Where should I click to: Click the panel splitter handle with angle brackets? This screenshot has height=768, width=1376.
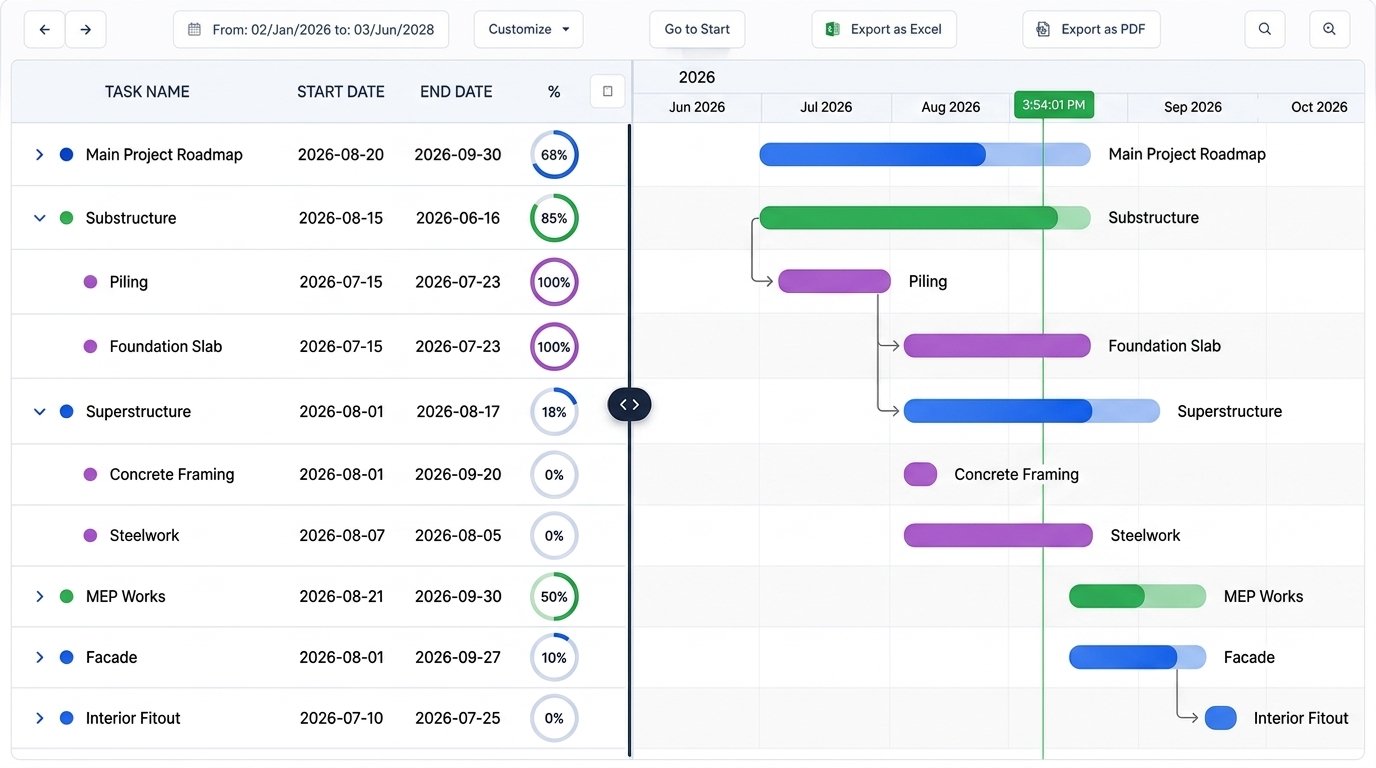tap(629, 405)
